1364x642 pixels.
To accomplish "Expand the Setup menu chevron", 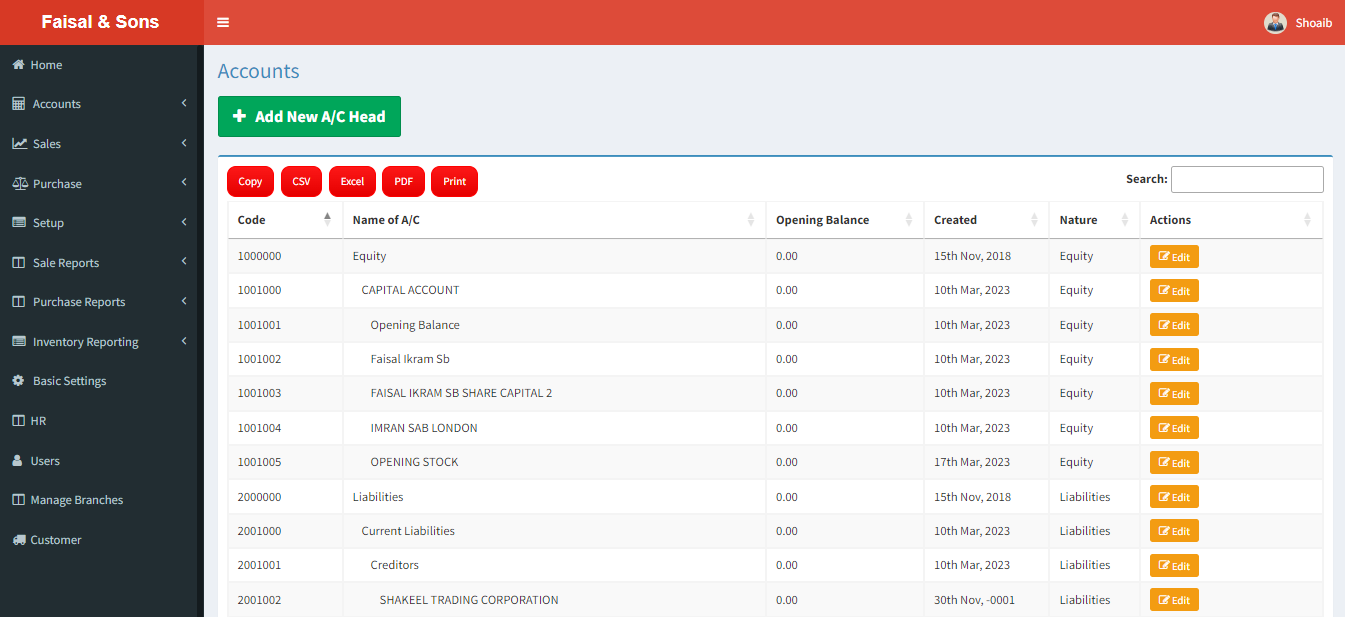I will click(184, 222).
